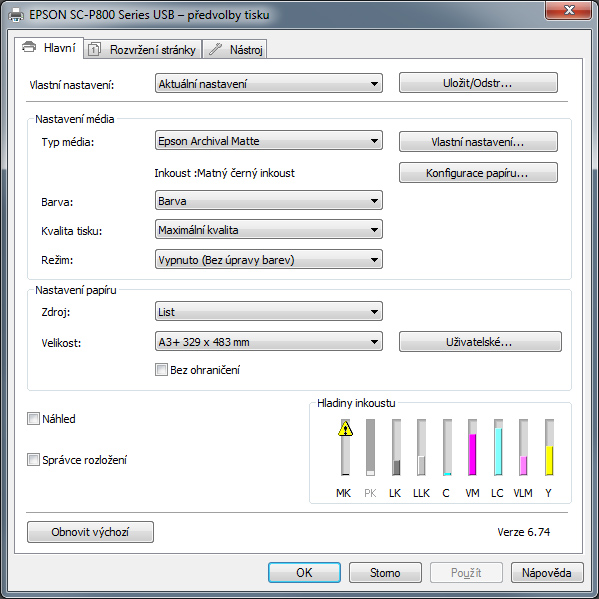This screenshot has width=599, height=599.
Task: Expand the Režim dropdown
Action: click(269, 259)
